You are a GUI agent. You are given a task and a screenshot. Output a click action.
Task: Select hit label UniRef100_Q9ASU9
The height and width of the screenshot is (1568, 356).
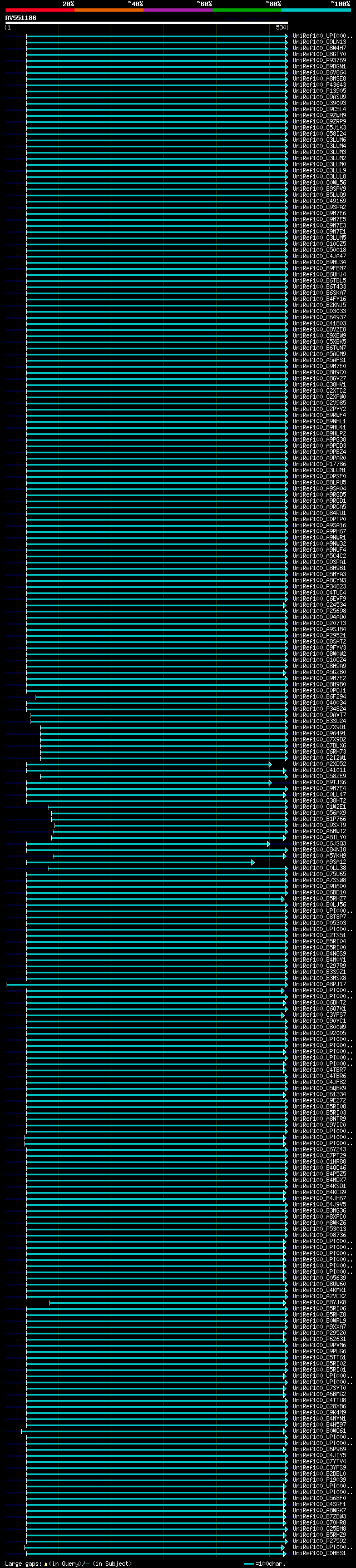(x=319, y=97)
